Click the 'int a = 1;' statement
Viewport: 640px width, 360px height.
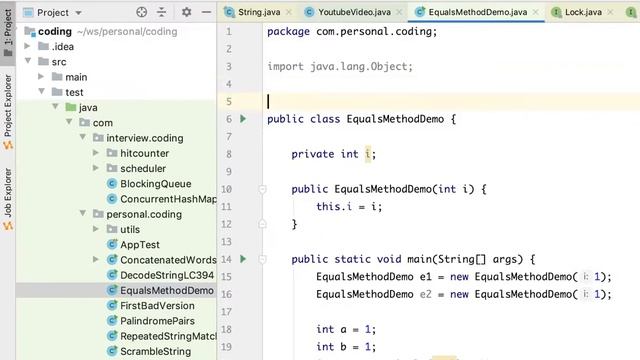(346, 329)
